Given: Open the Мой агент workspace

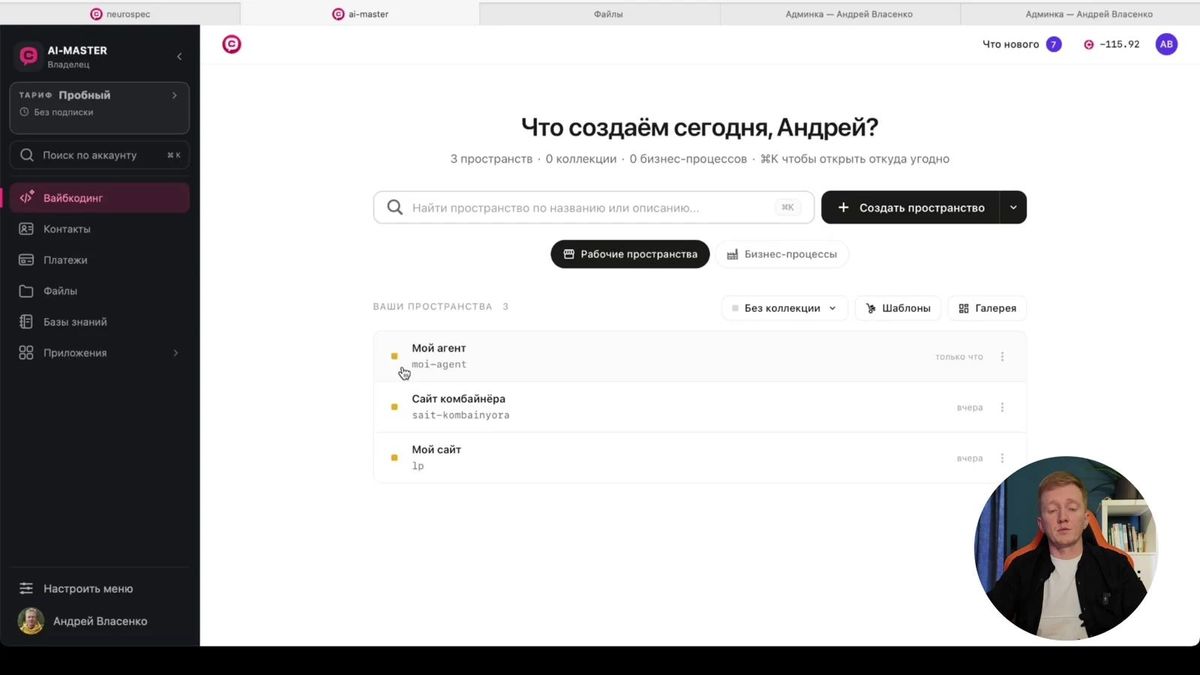Looking at the screenshot, I should coord(700,356).
